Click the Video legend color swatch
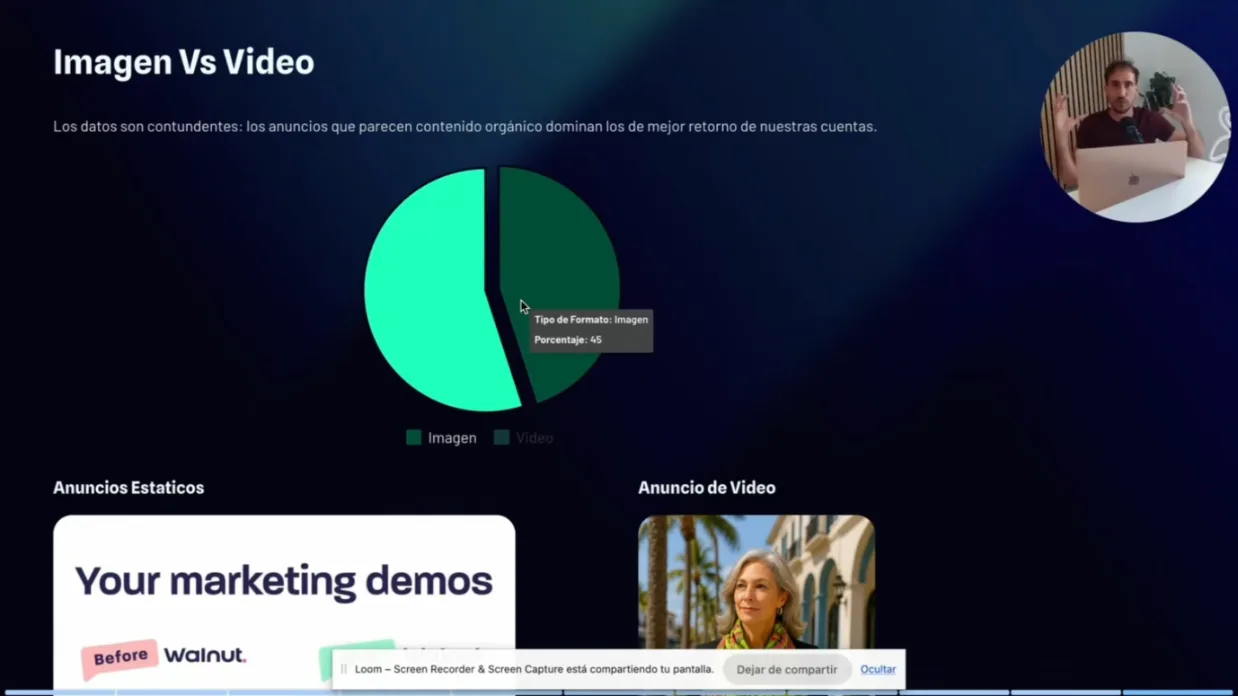Image resolution: width=1238 pixels, height=696 pixels. [x=502, y=438]
